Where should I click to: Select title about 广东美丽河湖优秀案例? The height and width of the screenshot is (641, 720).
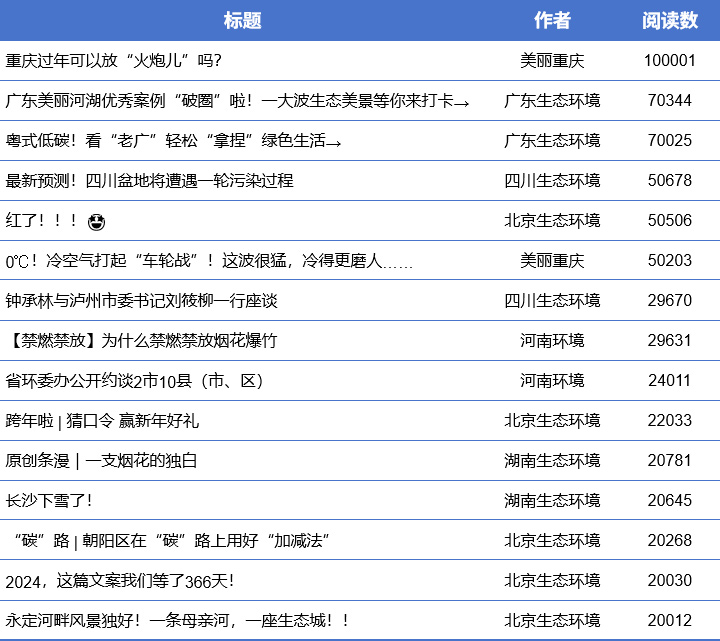click(237, 101)
